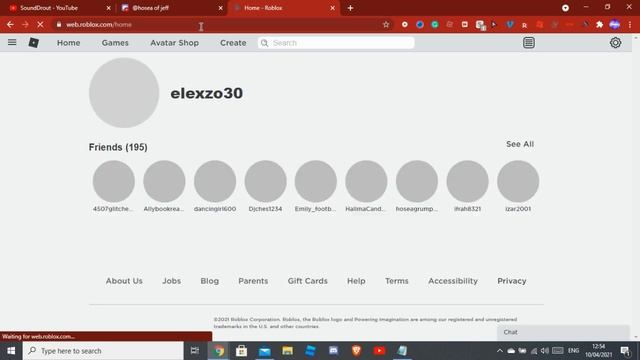Open File Explorer on the taskbar
This screenshot has height=360, width=640.
coord(287,351)
